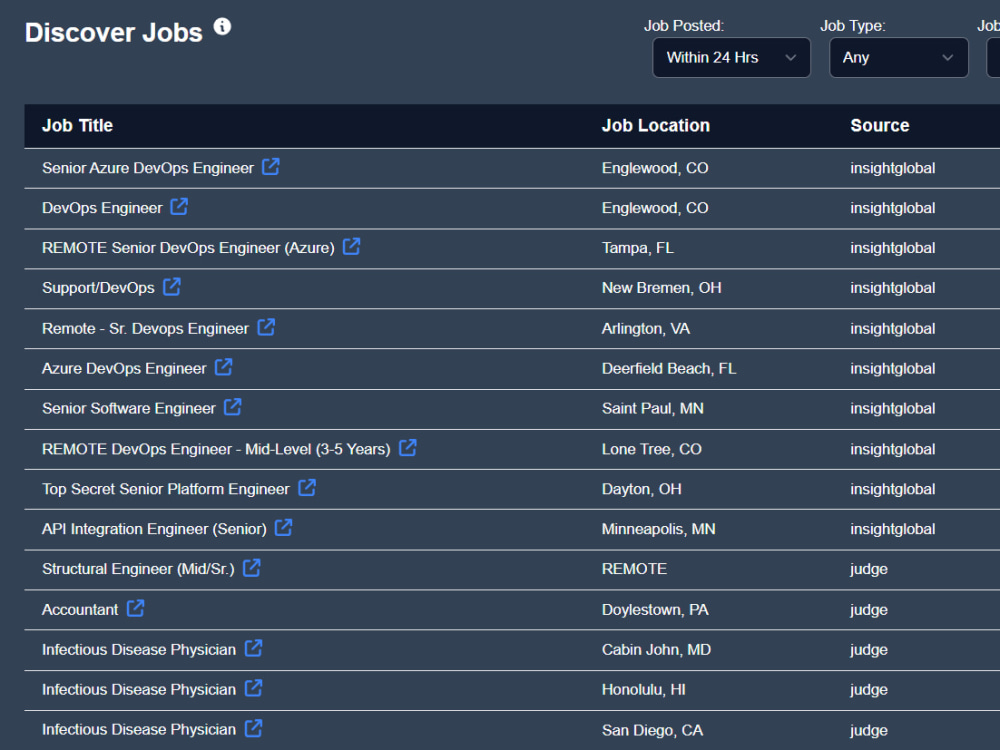1000x750 pixels.
Task: Select the New Bremen, OH location cell
Action: click(661, 288)
